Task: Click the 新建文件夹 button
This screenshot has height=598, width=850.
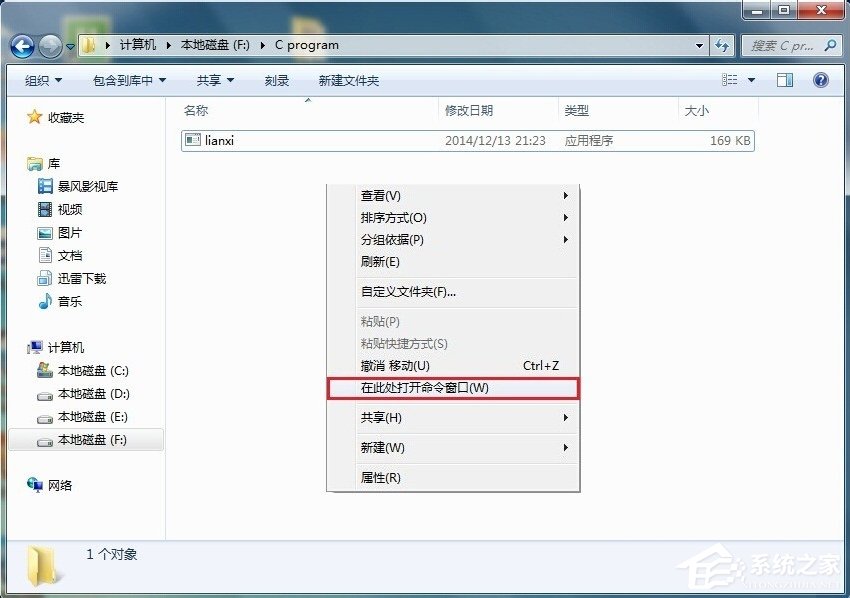Action: point(348,80)
